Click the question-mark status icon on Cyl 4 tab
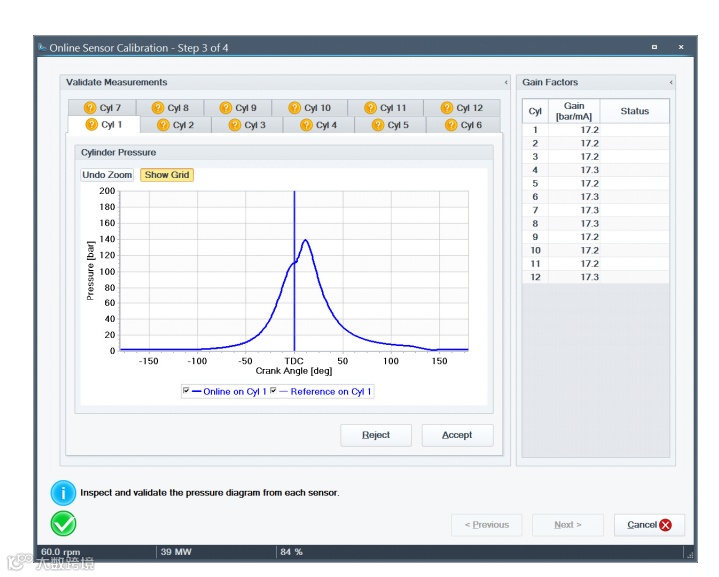The image size is (719, 577). [x=306, y=125]
